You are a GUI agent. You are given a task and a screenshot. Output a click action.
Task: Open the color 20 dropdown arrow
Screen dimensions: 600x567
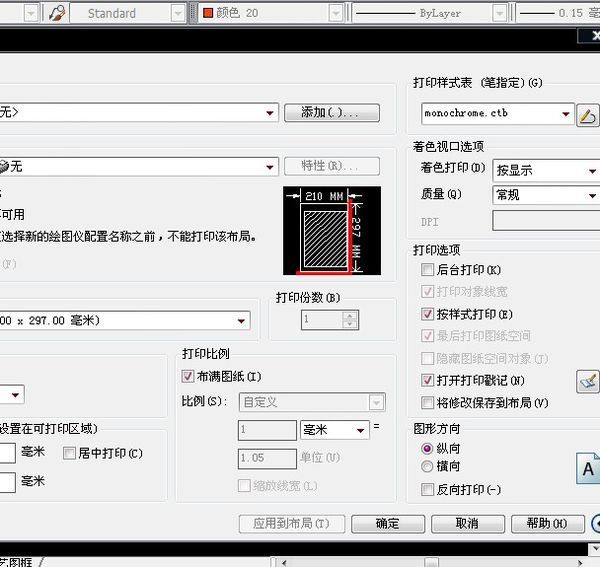pos(336,14)
